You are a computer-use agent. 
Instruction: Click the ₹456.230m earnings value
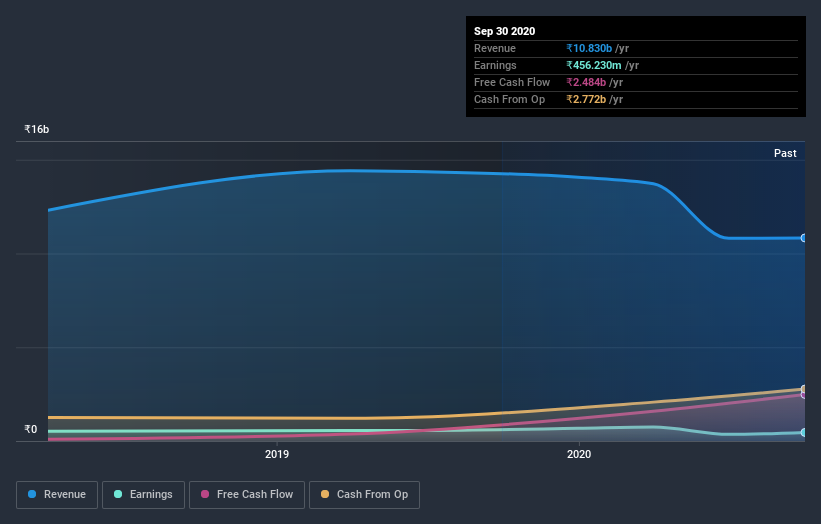[x=593, y=65]
